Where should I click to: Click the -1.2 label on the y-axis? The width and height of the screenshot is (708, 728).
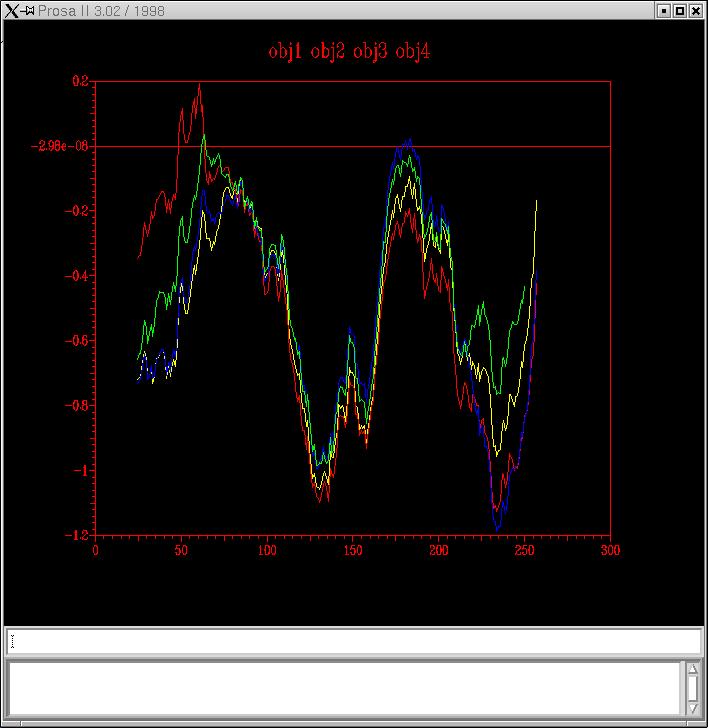click(x=77, y=535)
